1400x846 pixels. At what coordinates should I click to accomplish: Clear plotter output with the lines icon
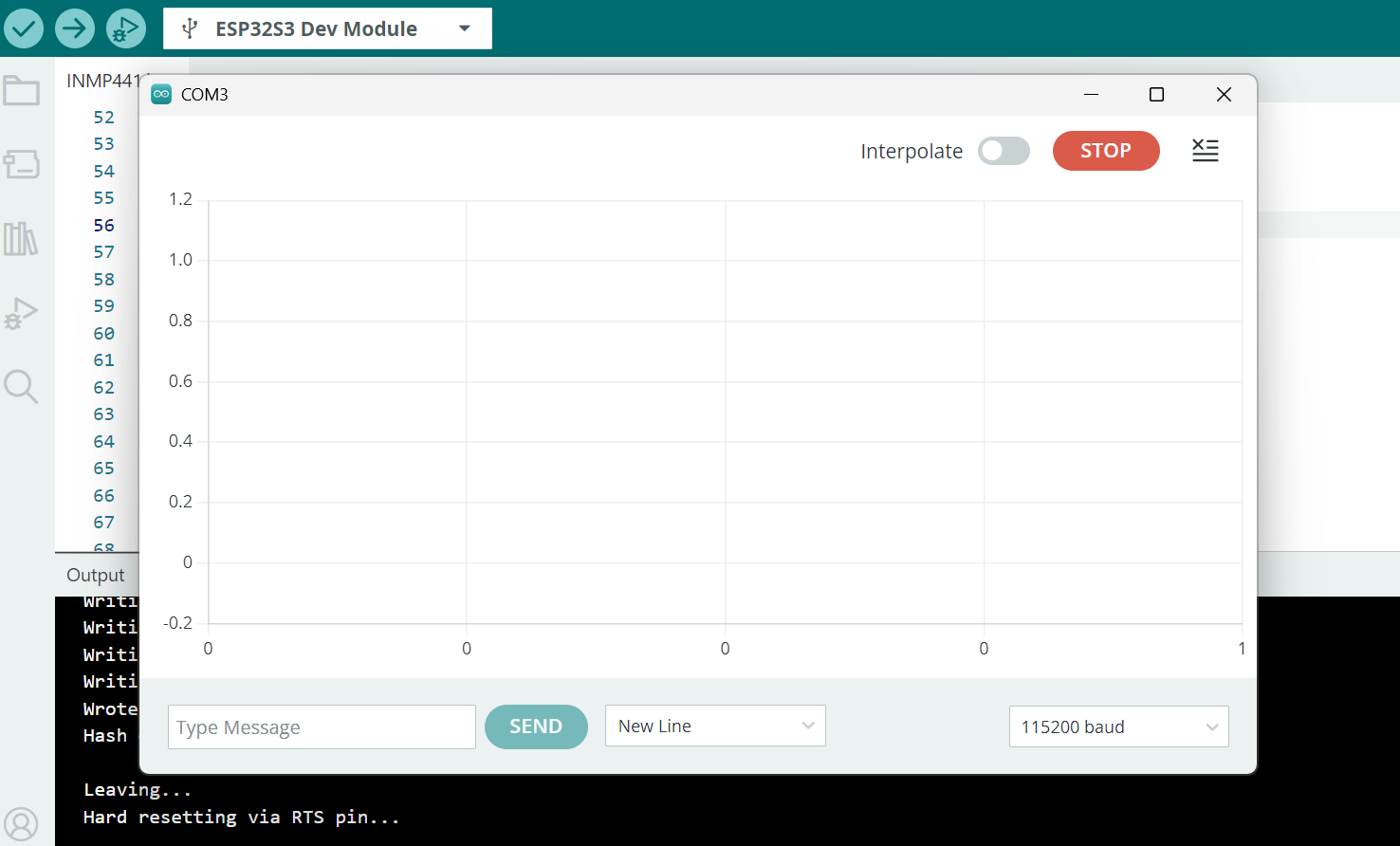pos(1205,151)
